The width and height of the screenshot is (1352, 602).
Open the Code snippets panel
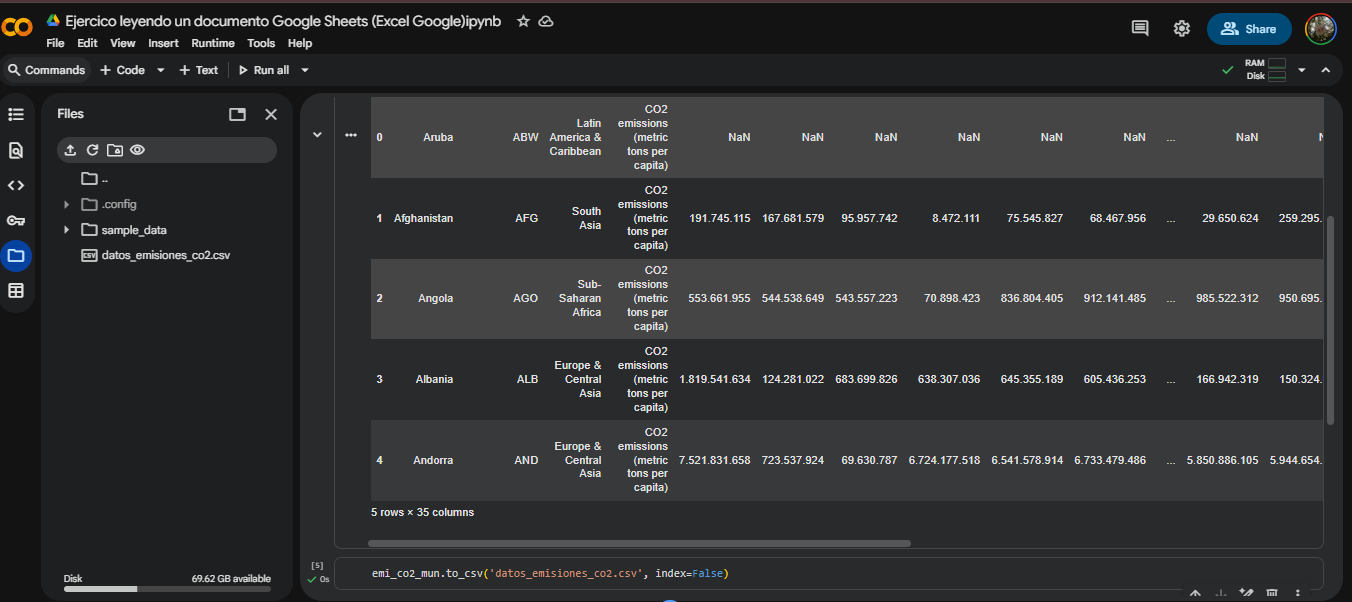(x=16, y=185)
